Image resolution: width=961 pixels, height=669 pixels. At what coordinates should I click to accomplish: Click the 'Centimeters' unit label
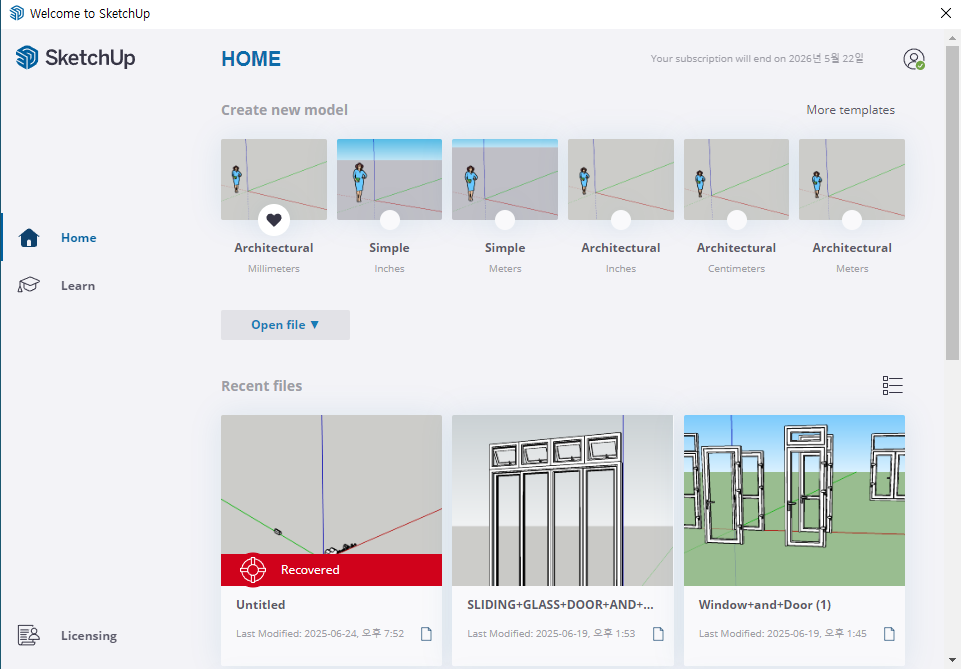(737, 268)
